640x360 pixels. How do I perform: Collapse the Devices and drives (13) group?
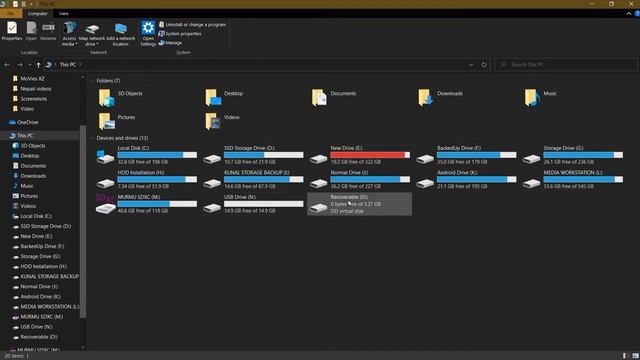point(93,138)
